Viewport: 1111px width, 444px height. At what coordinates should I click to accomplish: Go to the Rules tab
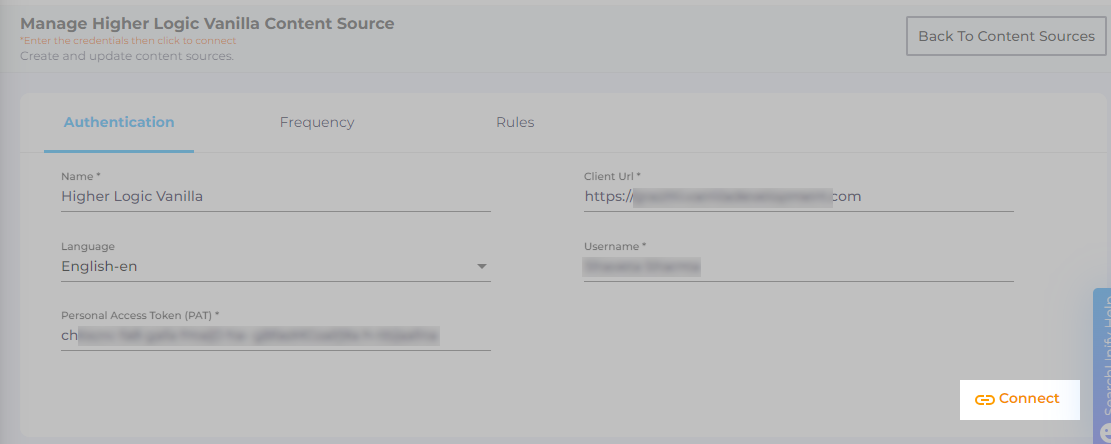[515, 122]
